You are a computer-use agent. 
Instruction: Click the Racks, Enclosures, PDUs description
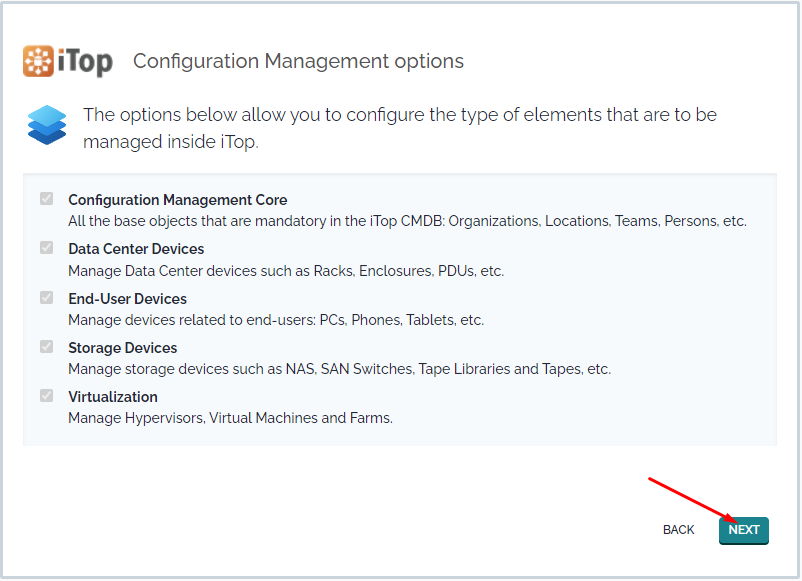coord(286,271)
